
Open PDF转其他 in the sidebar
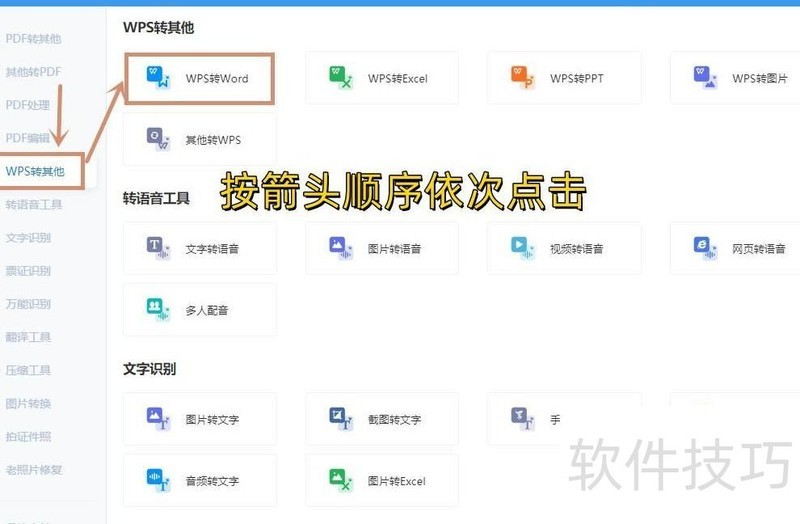[x=33, y=39]
